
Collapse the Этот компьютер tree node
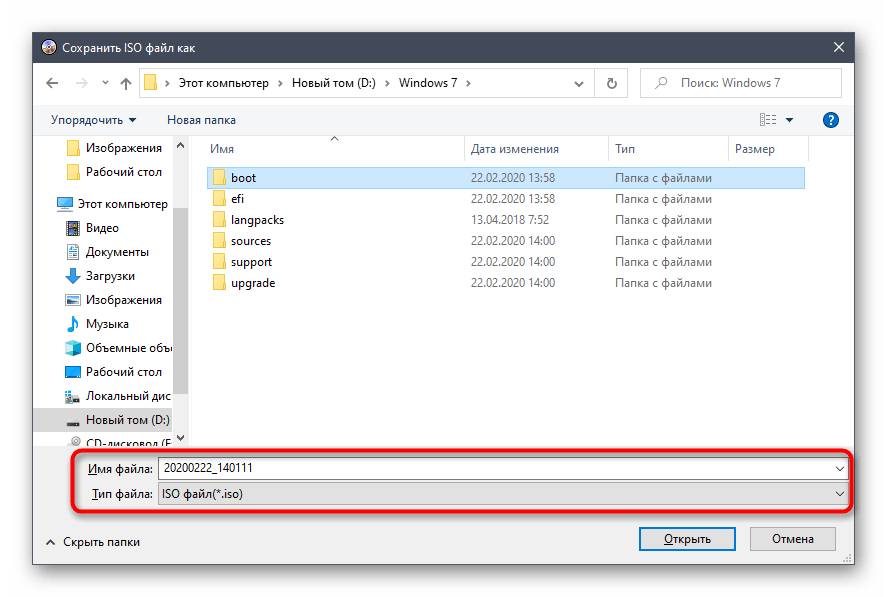[x=48, y=204]
